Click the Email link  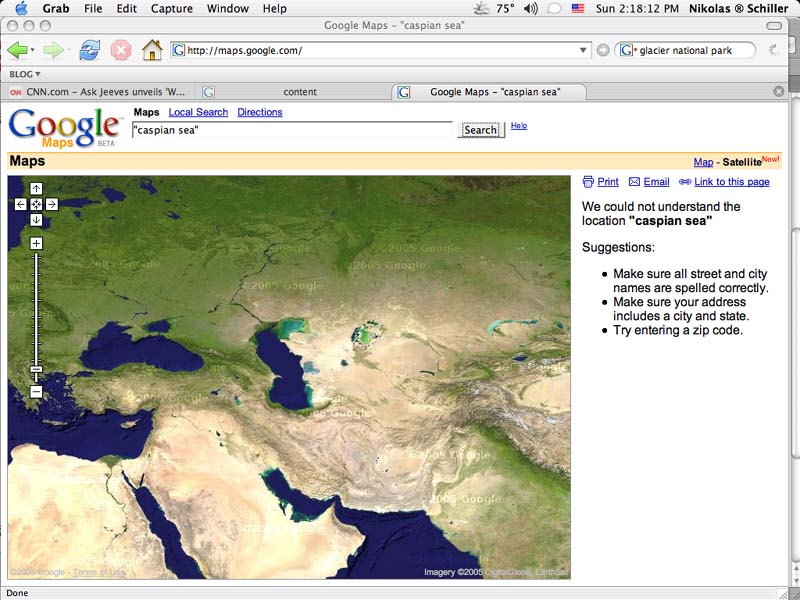656,182
